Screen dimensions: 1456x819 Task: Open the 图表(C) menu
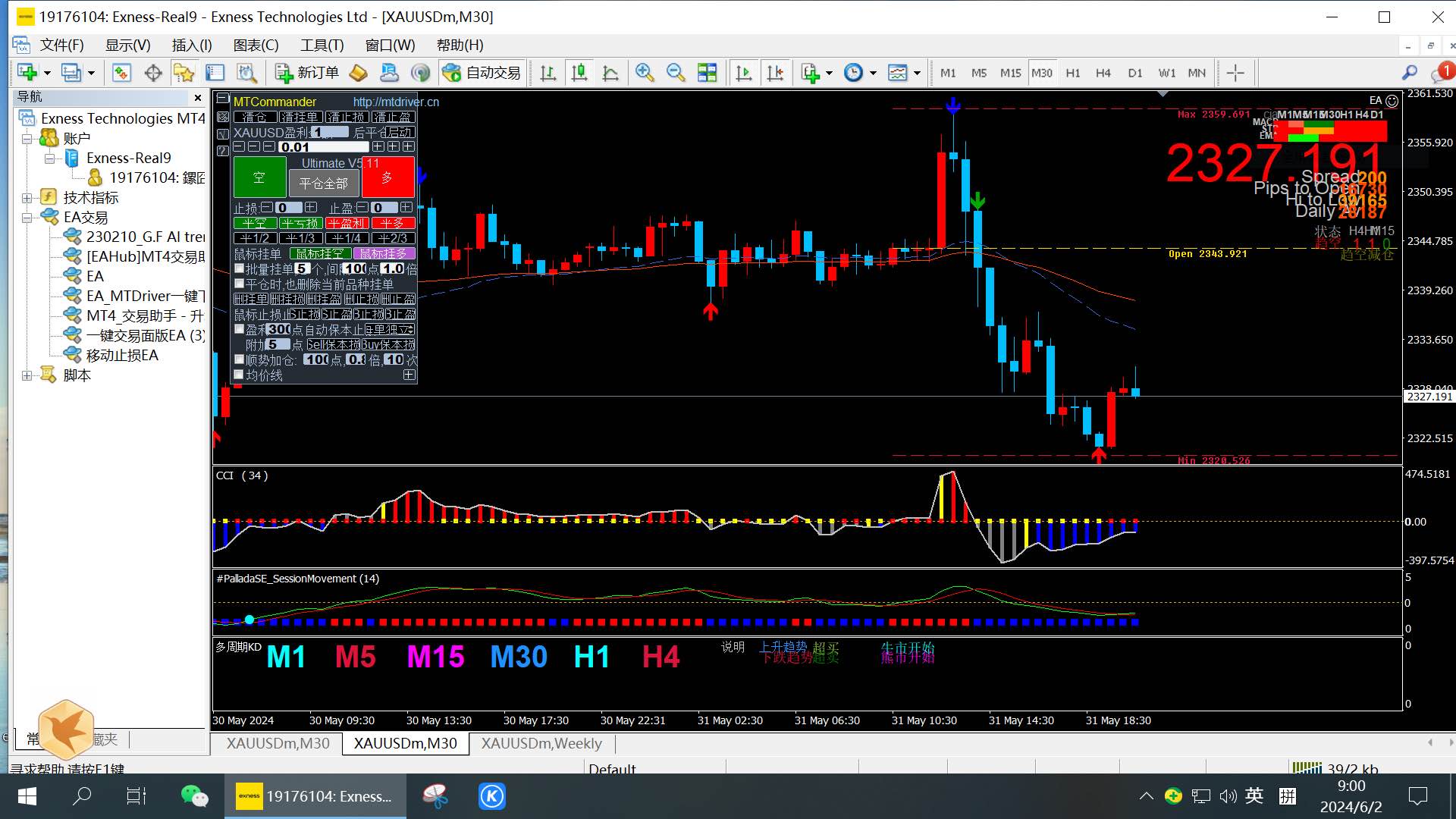(256, 45)
